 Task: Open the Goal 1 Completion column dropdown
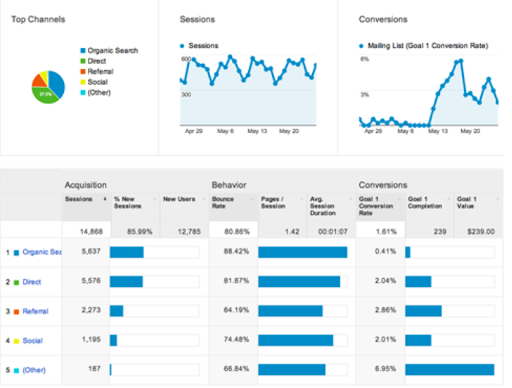click(x=449, y=199)
